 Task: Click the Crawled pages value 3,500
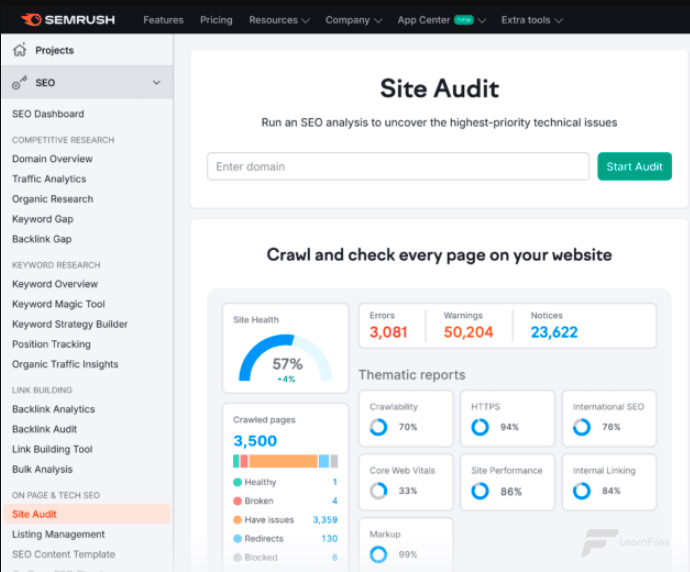point(255,440)
